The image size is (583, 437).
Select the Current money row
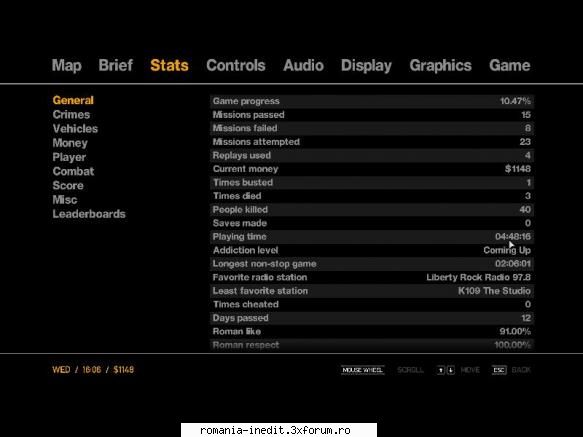372,169
